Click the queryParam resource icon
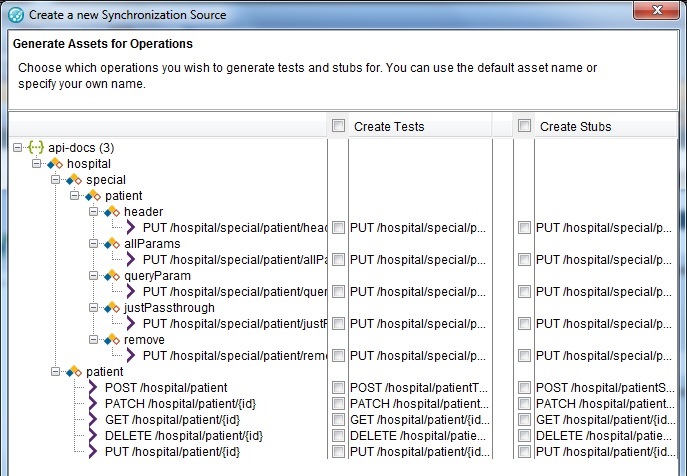This screenshot has height=476, width=687. [x=111, y=275]
